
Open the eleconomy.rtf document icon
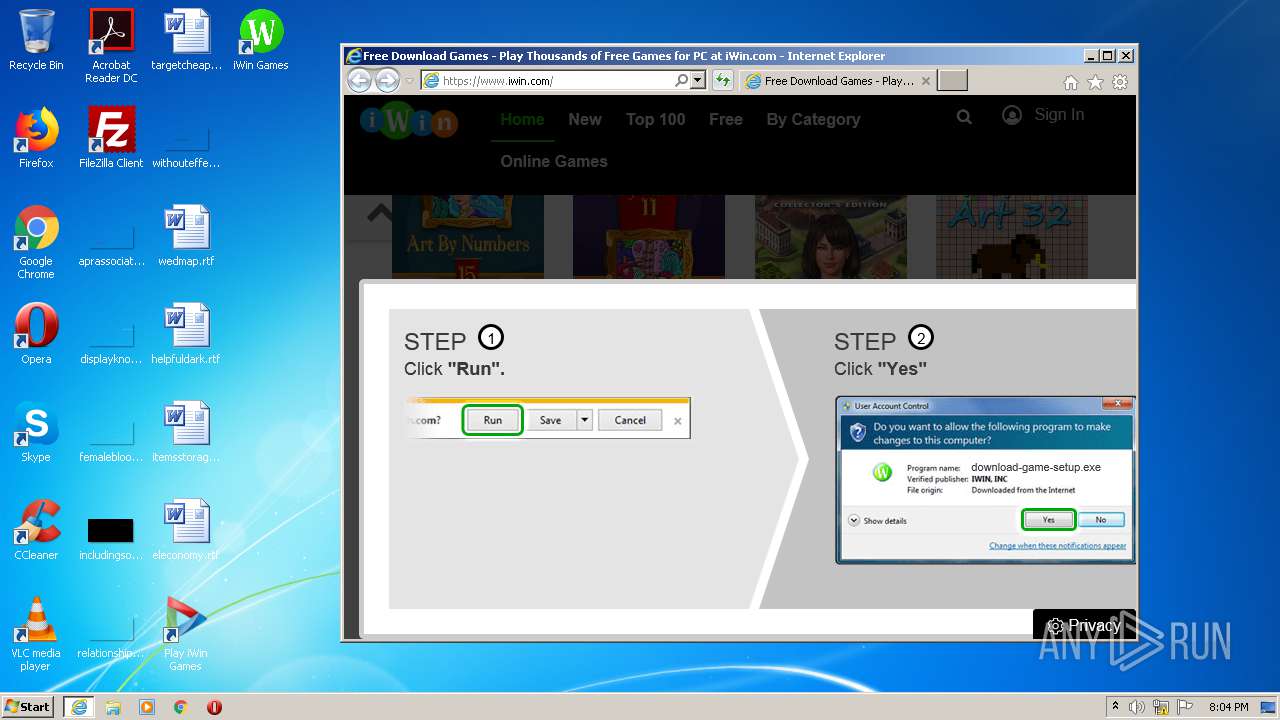tap(186, 530)
